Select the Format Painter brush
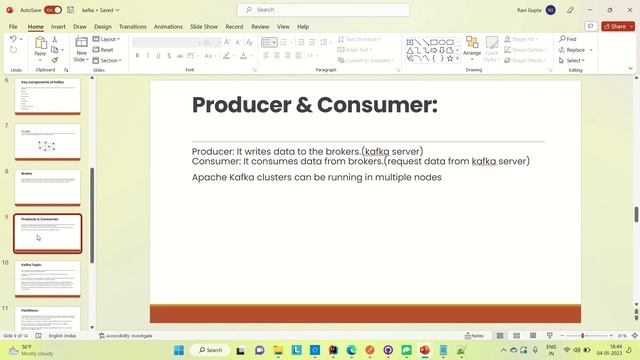Screen dimensions: 640x360 tap(54, 60)
